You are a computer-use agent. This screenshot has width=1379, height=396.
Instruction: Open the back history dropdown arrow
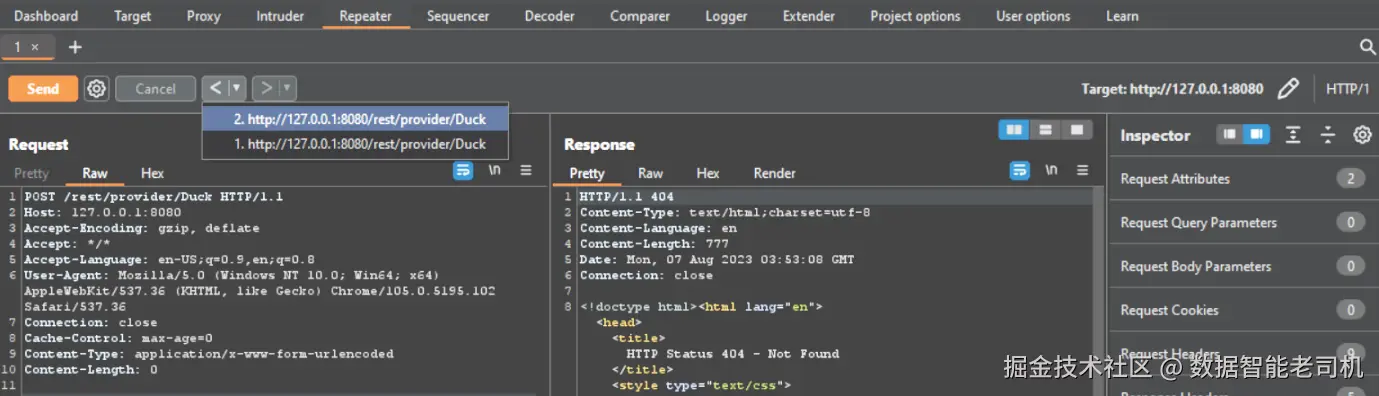click(x=237, y=88)
